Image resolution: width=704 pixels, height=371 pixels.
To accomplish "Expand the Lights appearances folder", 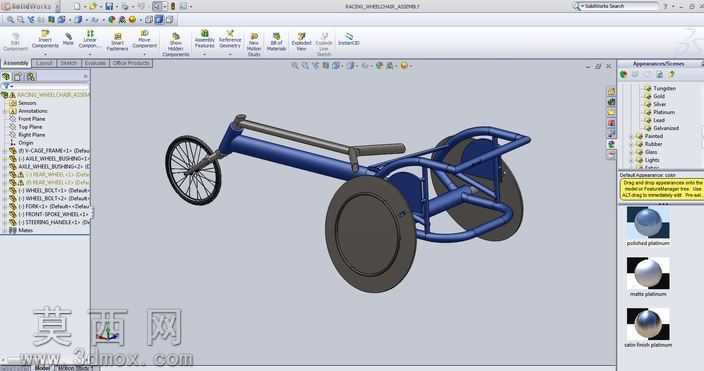I will coord(631,160).
